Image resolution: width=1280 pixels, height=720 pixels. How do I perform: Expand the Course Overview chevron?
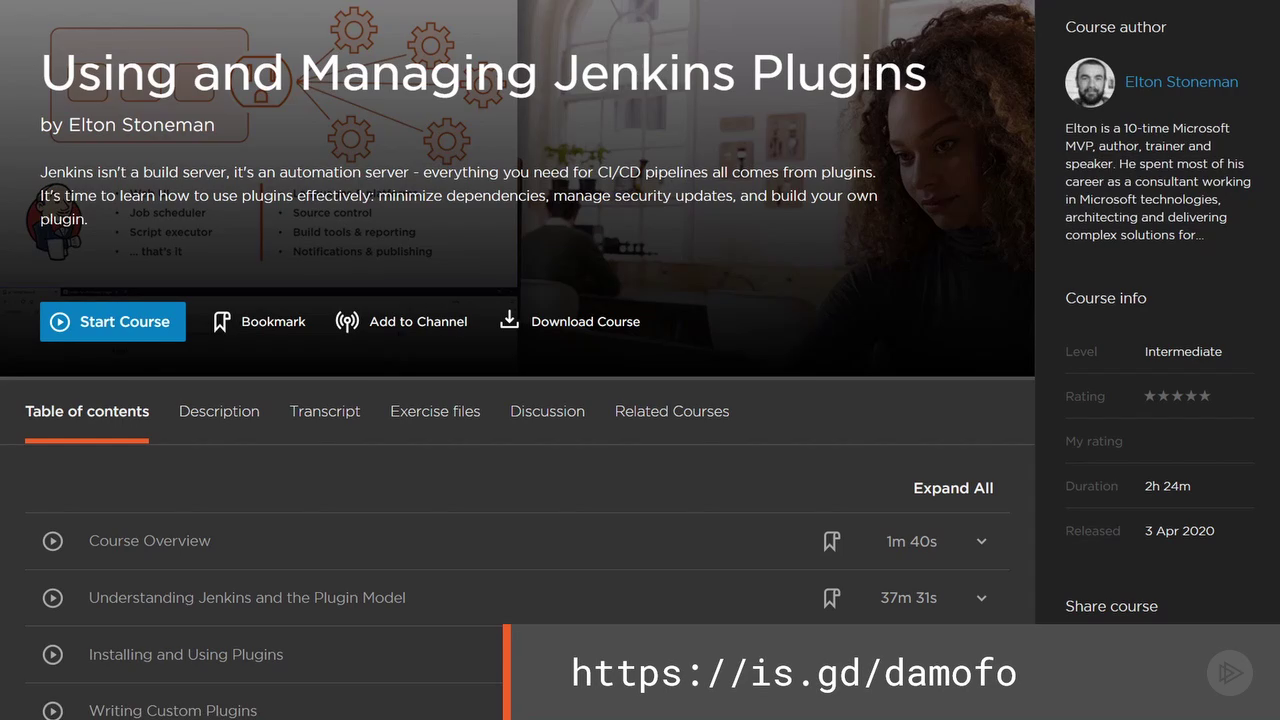tap(981, 541)
